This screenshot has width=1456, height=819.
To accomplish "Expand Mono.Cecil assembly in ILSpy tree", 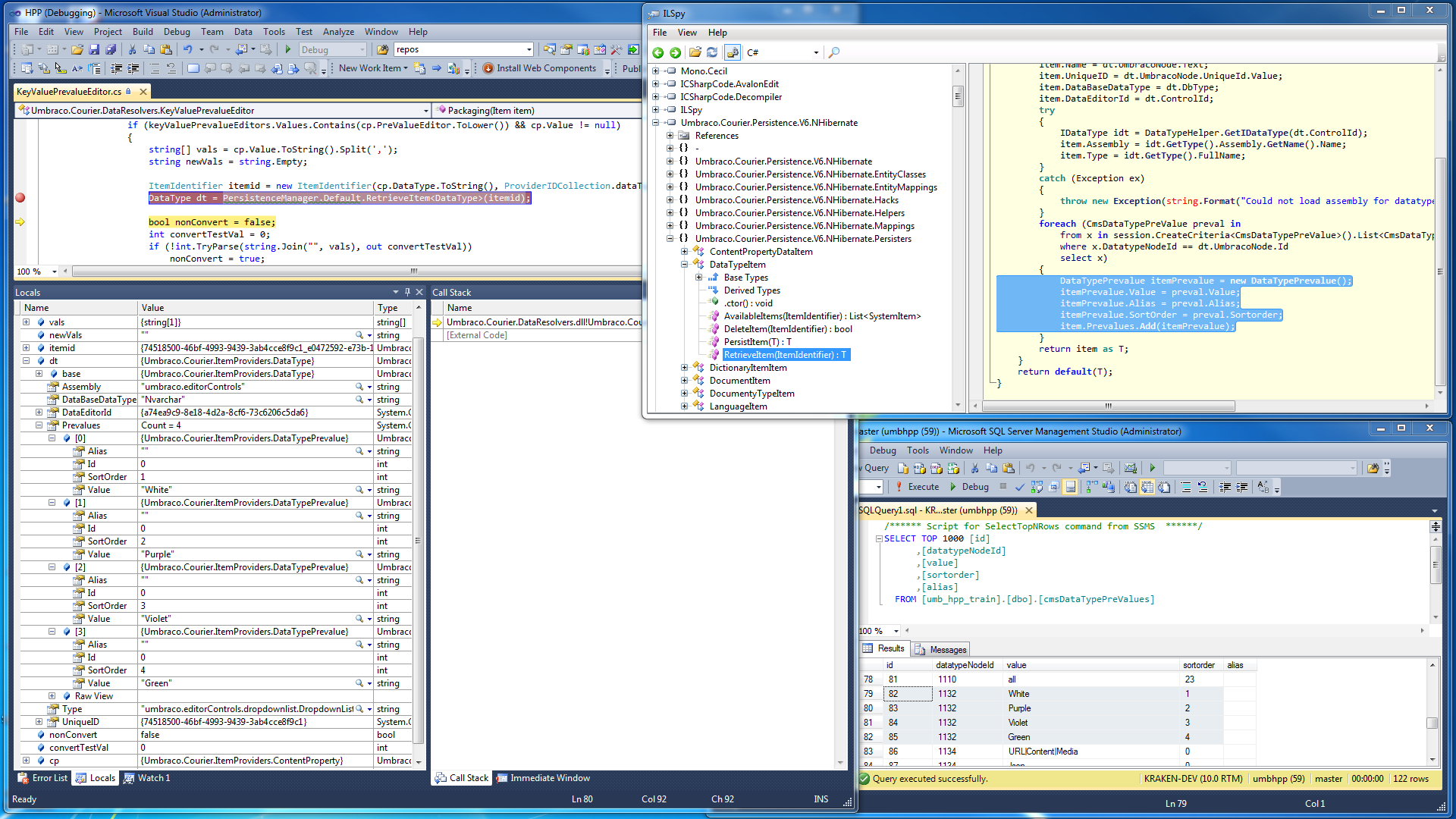I will pyautogui.click(x=656, y=71).
